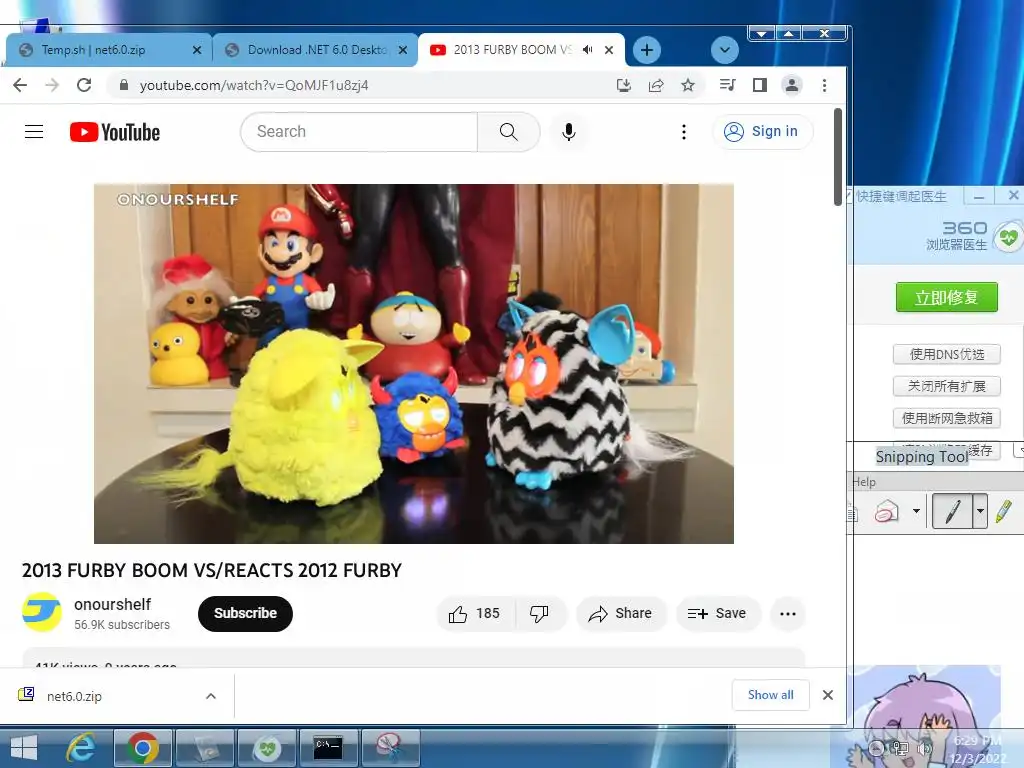Launch Internet Explorer from taskbar
The width and height of the screenshot is (1024, 768).
point(82,748)
